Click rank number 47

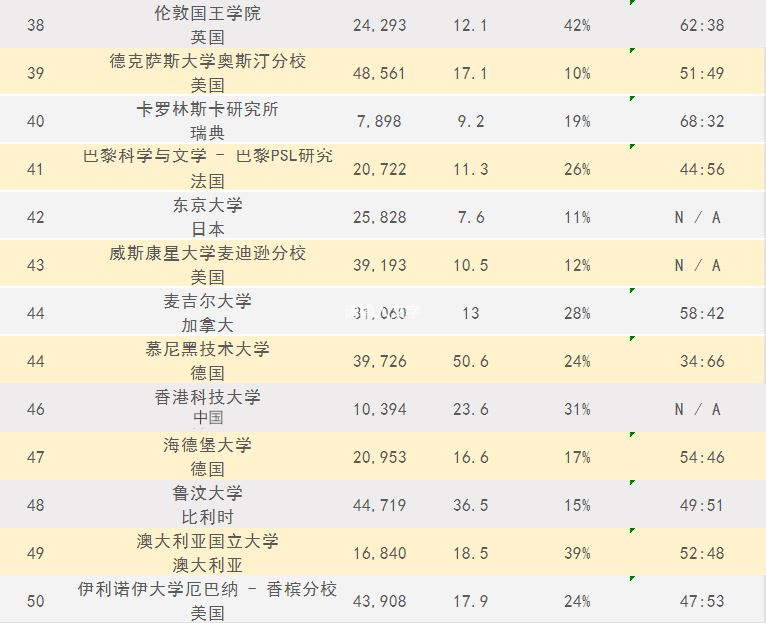click(x=36, y=457)
